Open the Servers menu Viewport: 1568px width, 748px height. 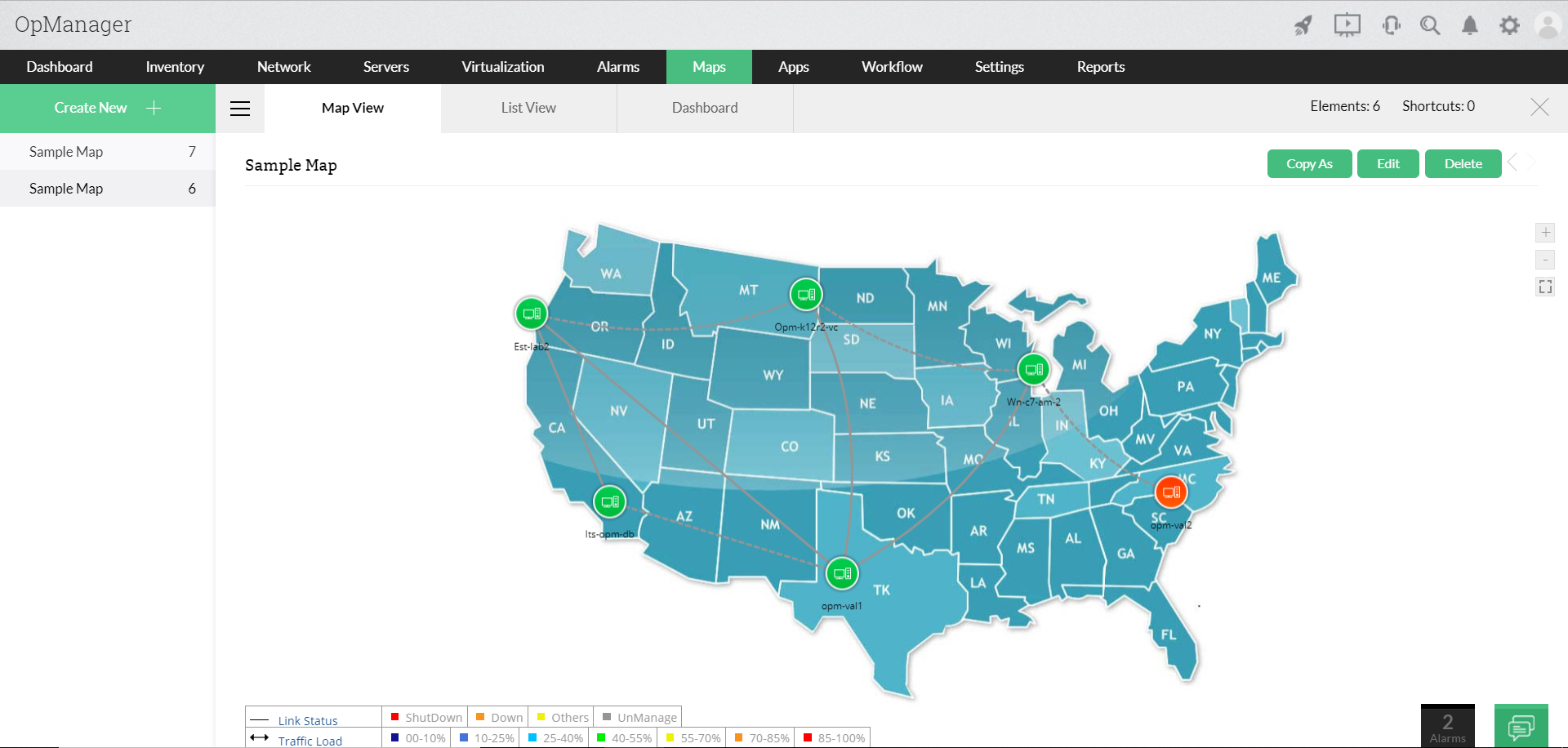pos(386,67)
